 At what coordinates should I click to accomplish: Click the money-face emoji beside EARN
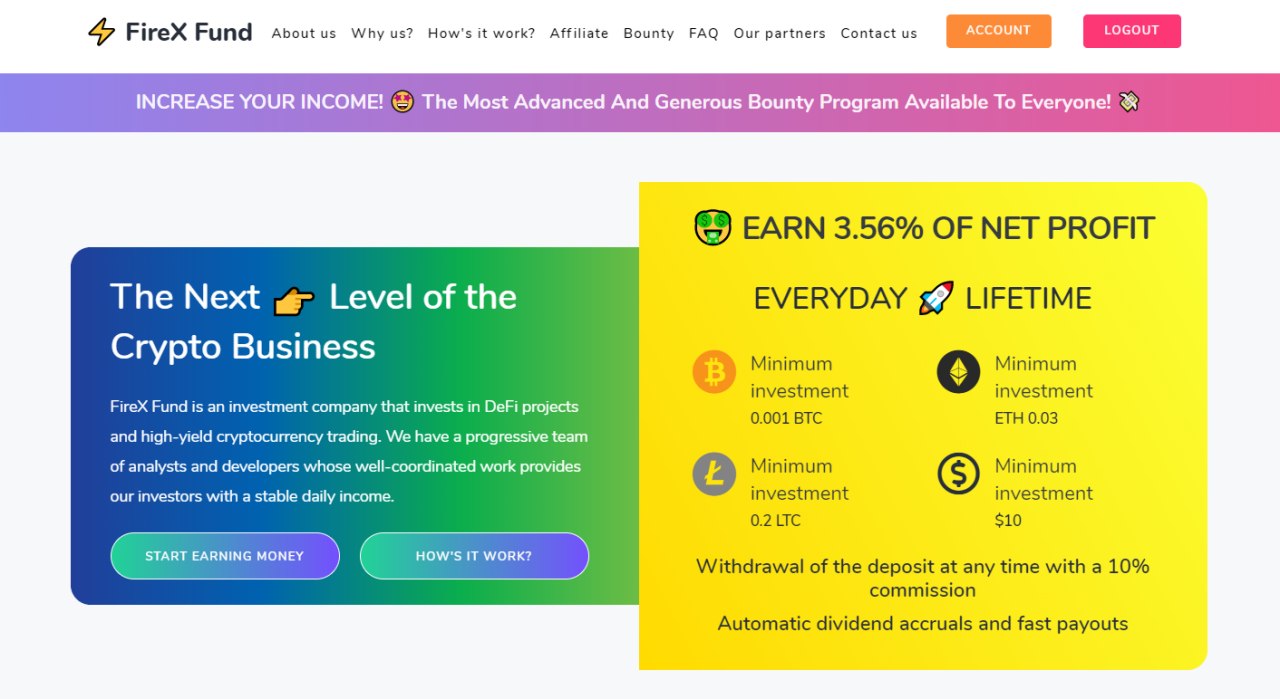coord(713,228)
